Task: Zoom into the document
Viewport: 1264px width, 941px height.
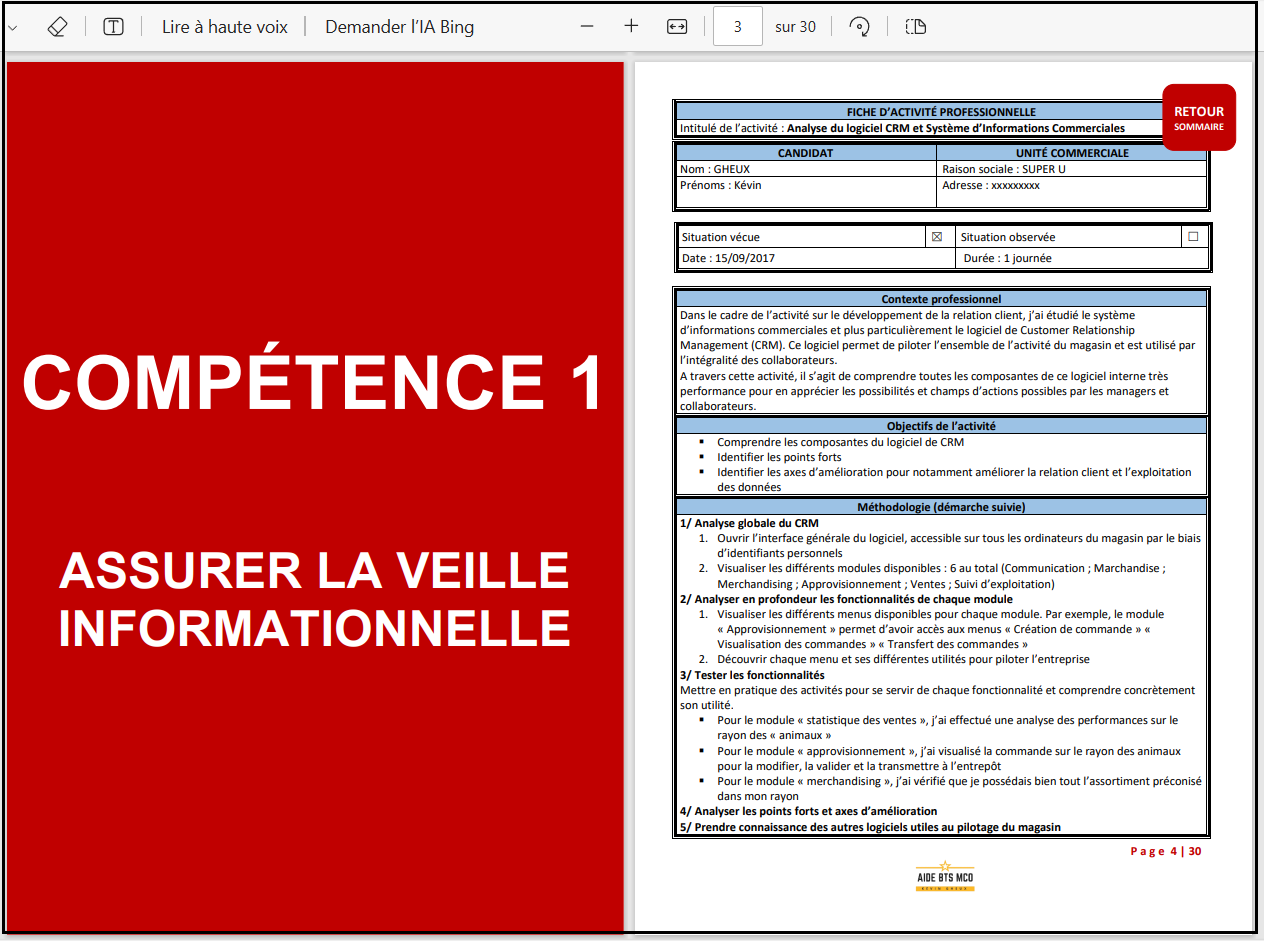Action: pyautogui.click(x=631, y=26)
